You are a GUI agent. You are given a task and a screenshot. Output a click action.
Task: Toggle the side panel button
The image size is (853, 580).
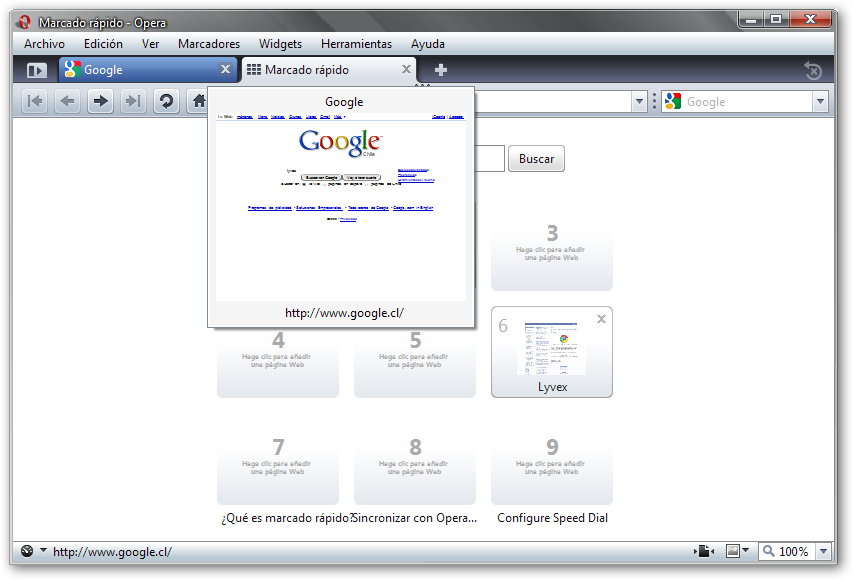click(x=36, y=70)
